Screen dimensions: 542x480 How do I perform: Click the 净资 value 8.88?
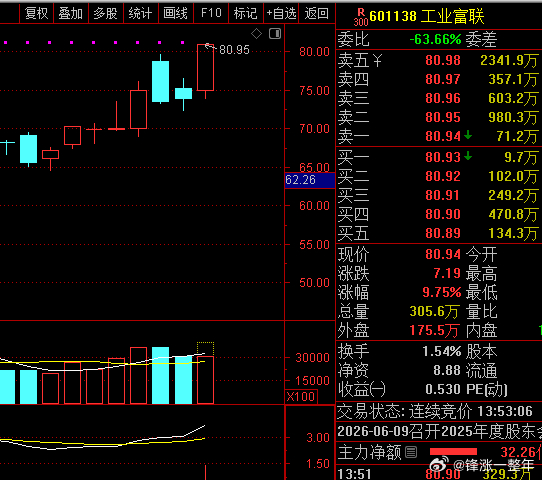coord(447,370)
